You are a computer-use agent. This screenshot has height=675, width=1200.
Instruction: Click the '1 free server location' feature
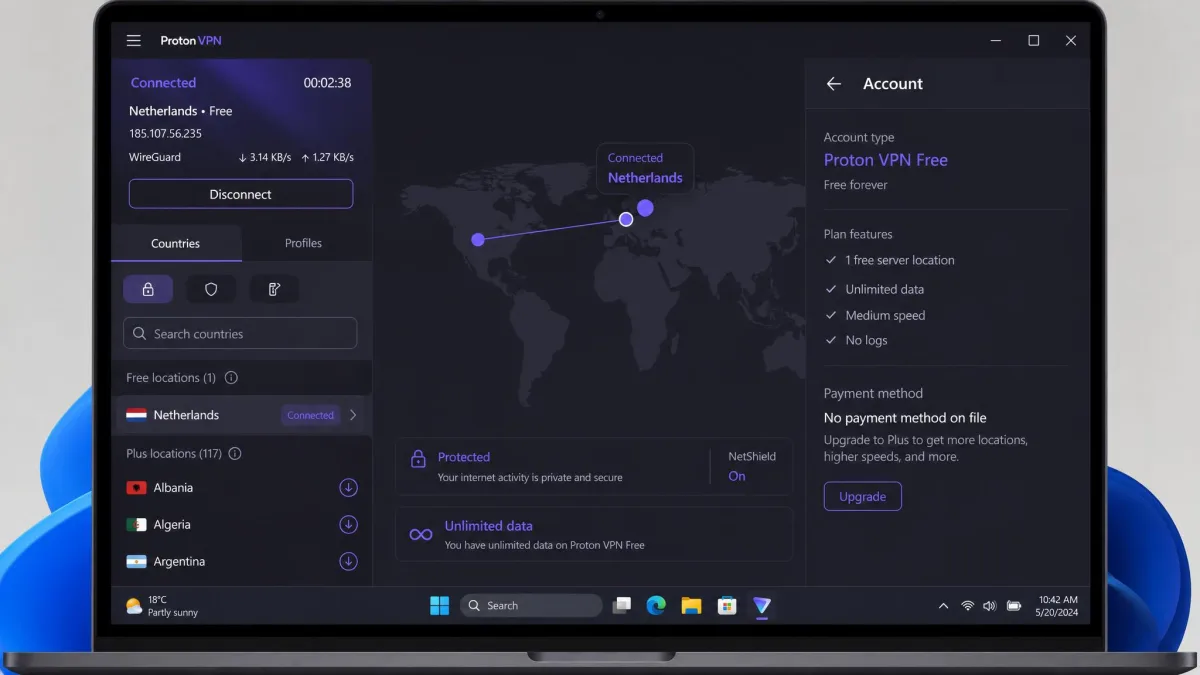tap(900, 260)
